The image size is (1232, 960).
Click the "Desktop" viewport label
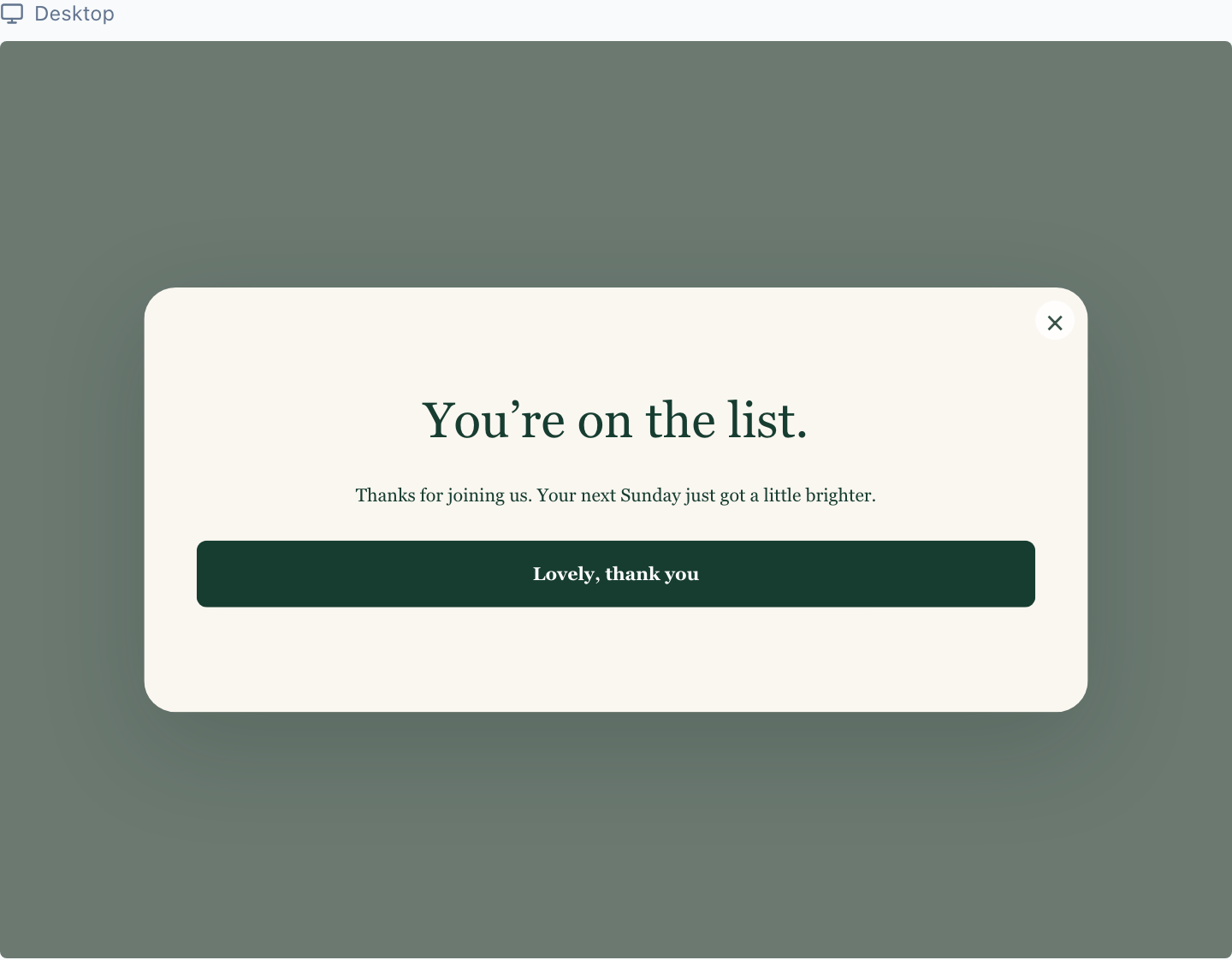tap(74, 14)
